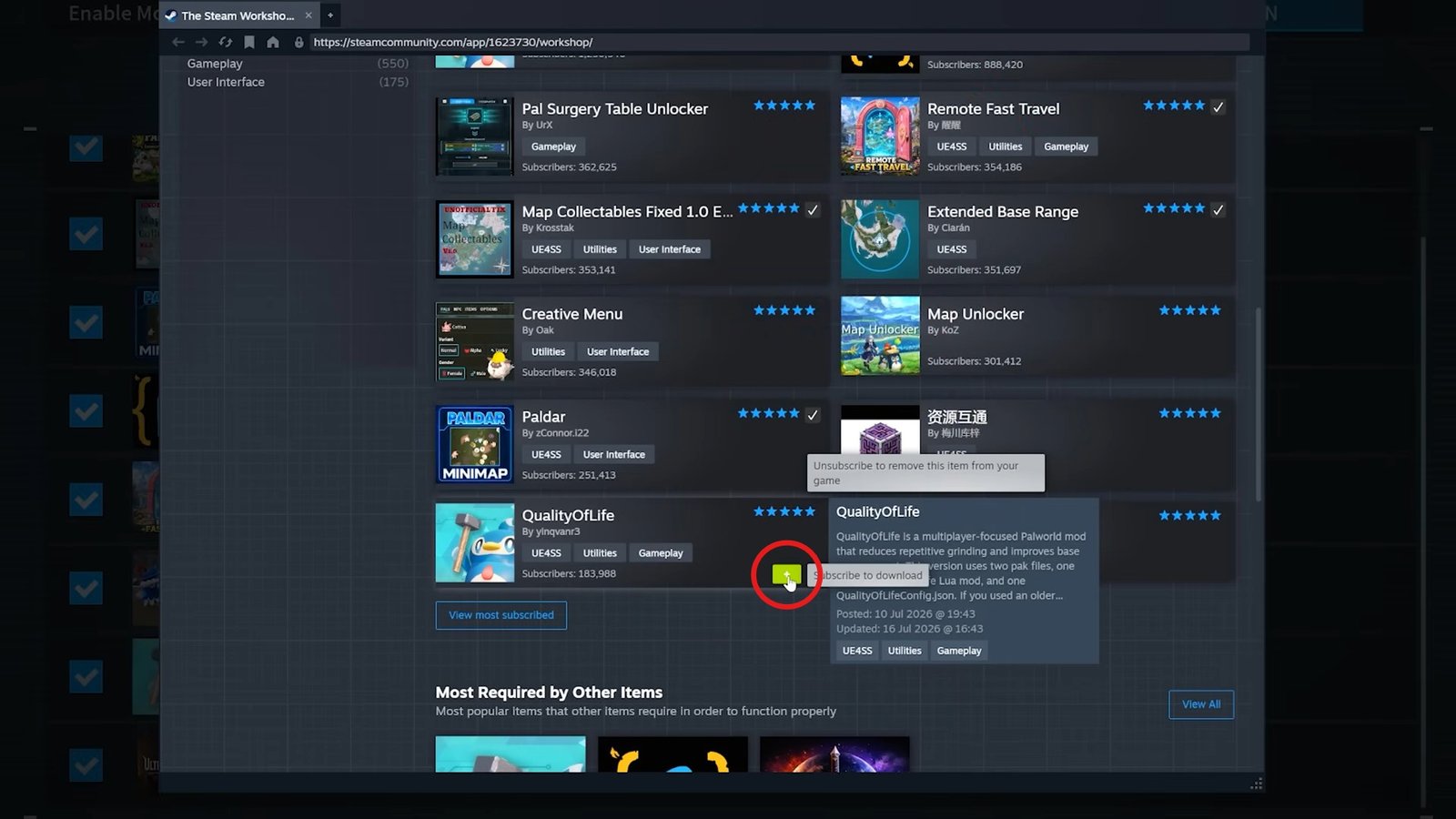The width and height of the screenshot is (1456, 819).
Task: Open a new browser tab
Action: pyautogui.click(x=330, y=15)
